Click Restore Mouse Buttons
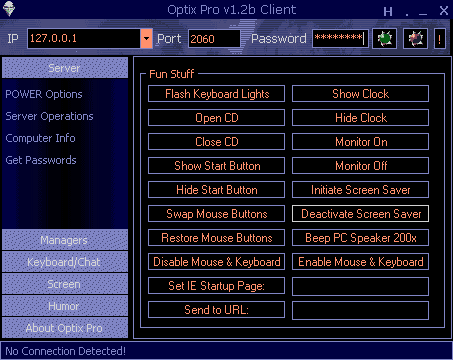 [x=217, y=238]
